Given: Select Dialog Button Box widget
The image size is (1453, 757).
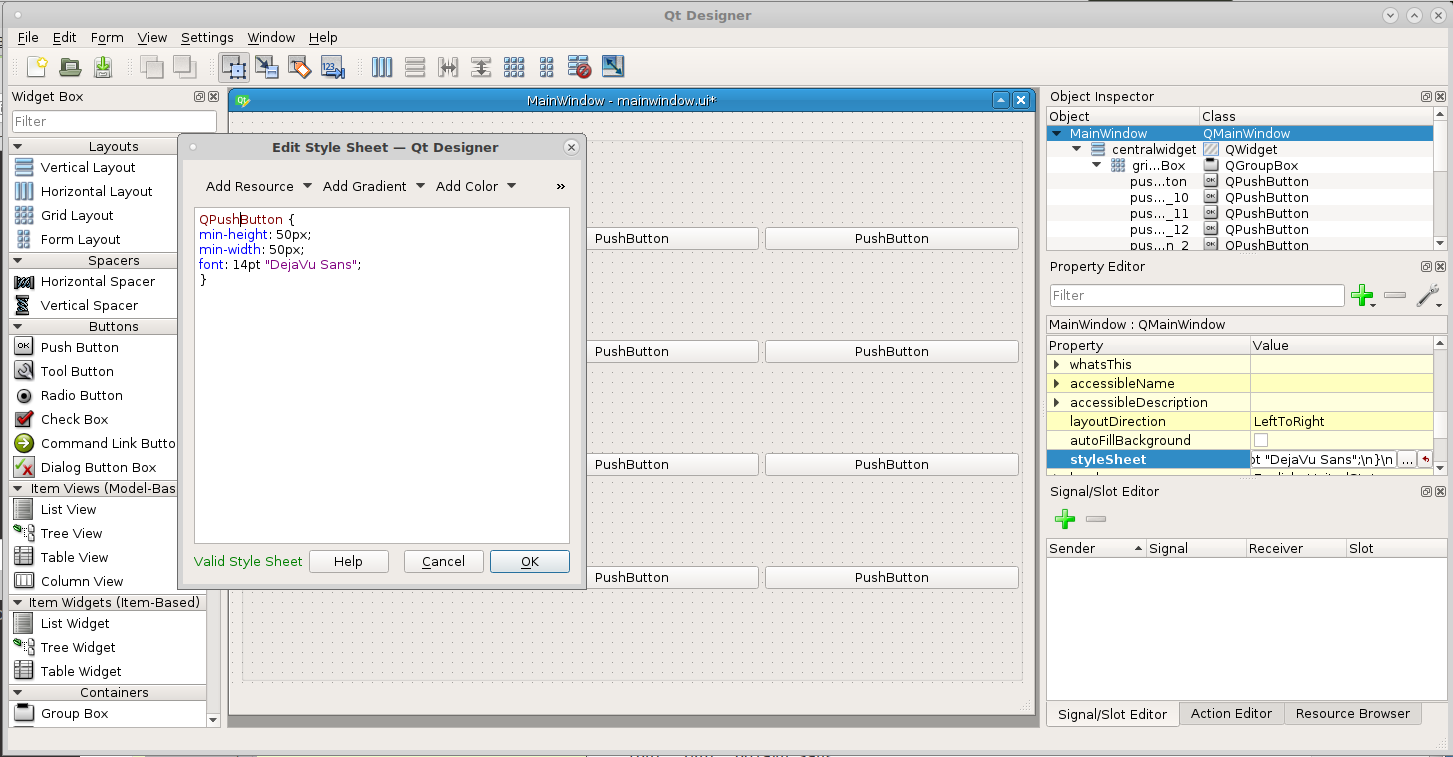Looking at the screenshot, I should click(98, 467).
